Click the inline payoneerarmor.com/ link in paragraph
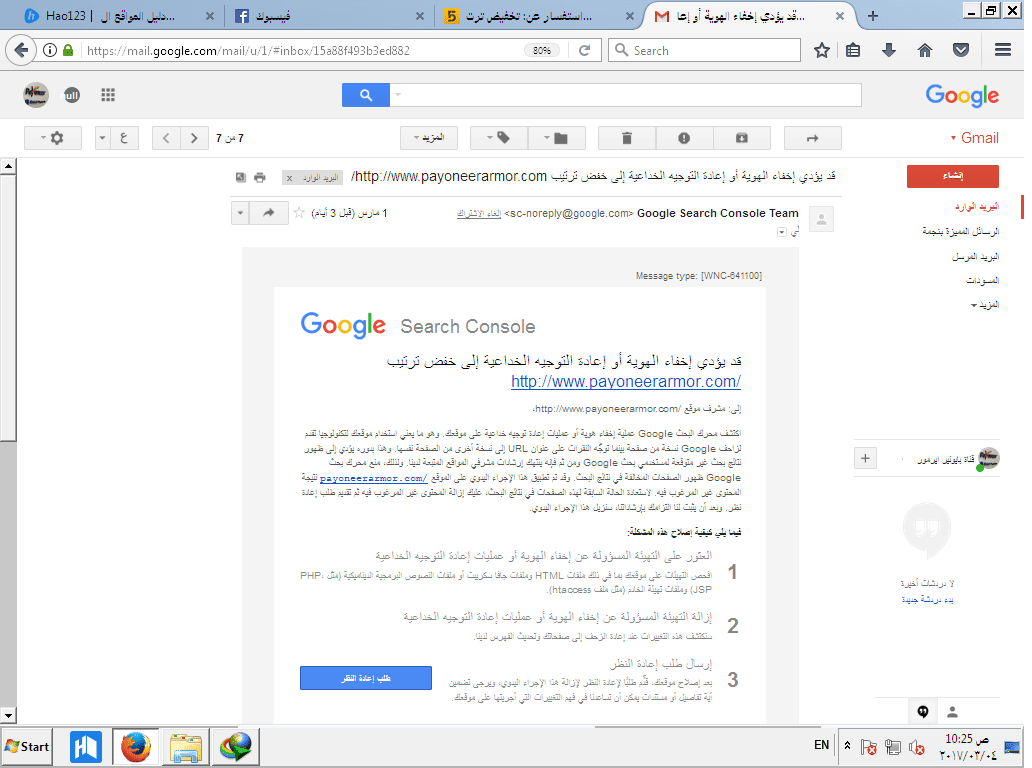1032x768 pixels. click(x=373, y=478)
